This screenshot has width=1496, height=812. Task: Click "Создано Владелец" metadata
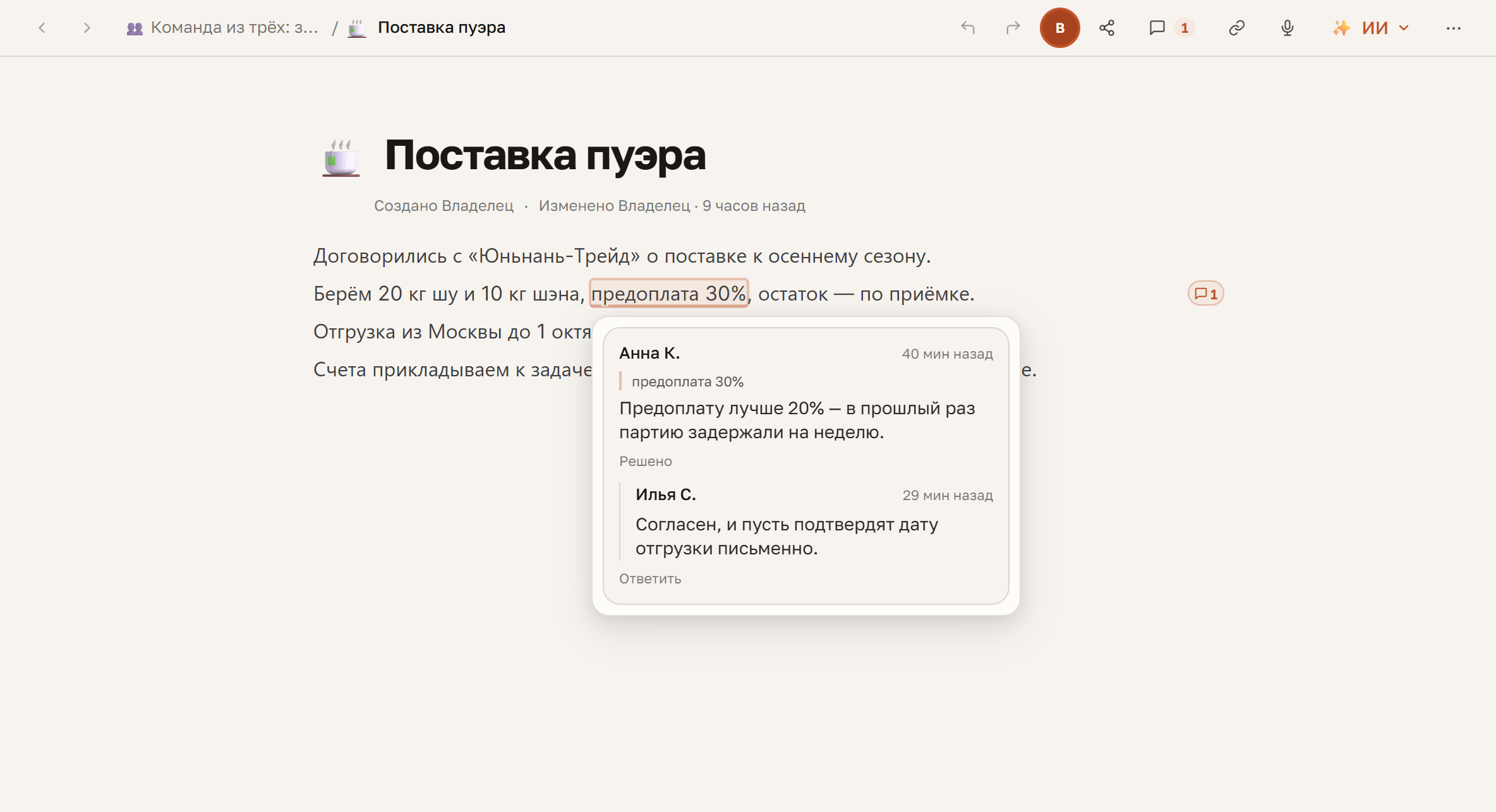coord(443,206)
